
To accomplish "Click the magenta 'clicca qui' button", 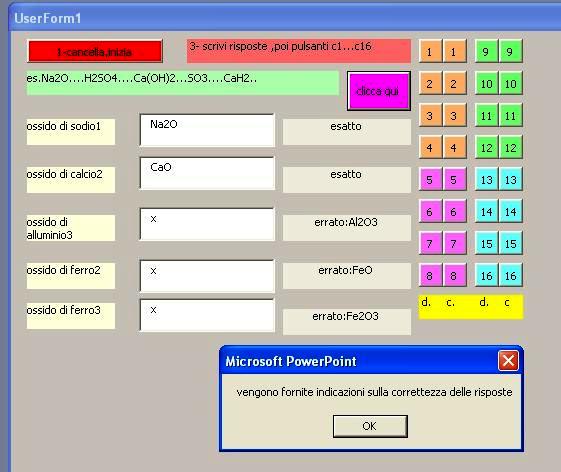I will coord(379,91).
